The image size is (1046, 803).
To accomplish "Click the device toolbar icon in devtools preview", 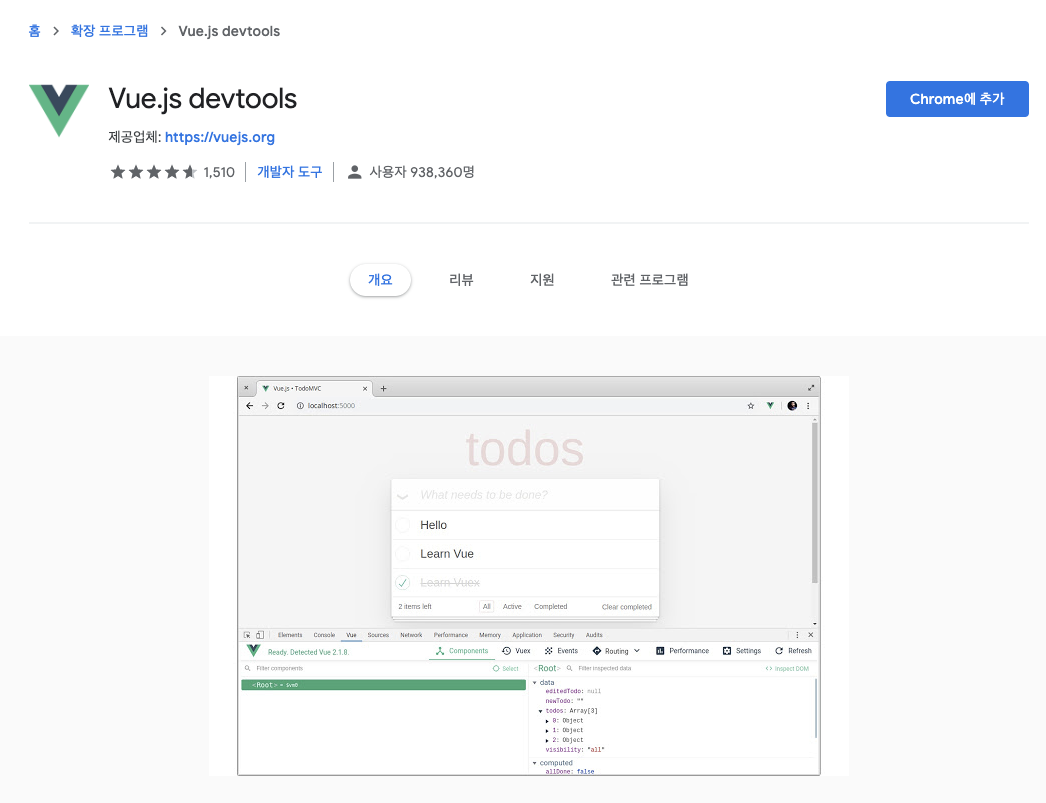I will (x=260, y=635).
